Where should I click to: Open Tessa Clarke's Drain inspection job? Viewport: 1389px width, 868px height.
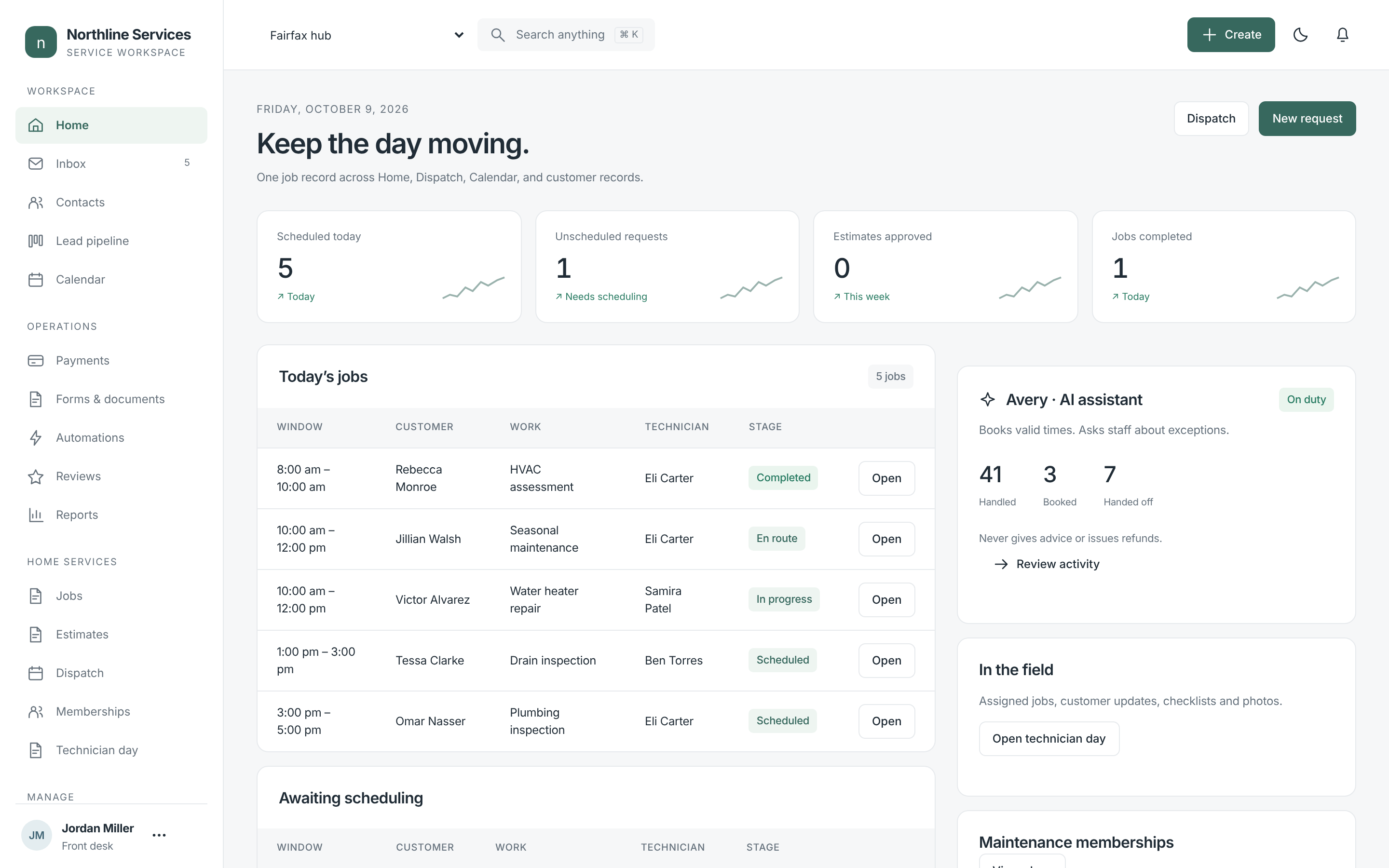[886, 661]
